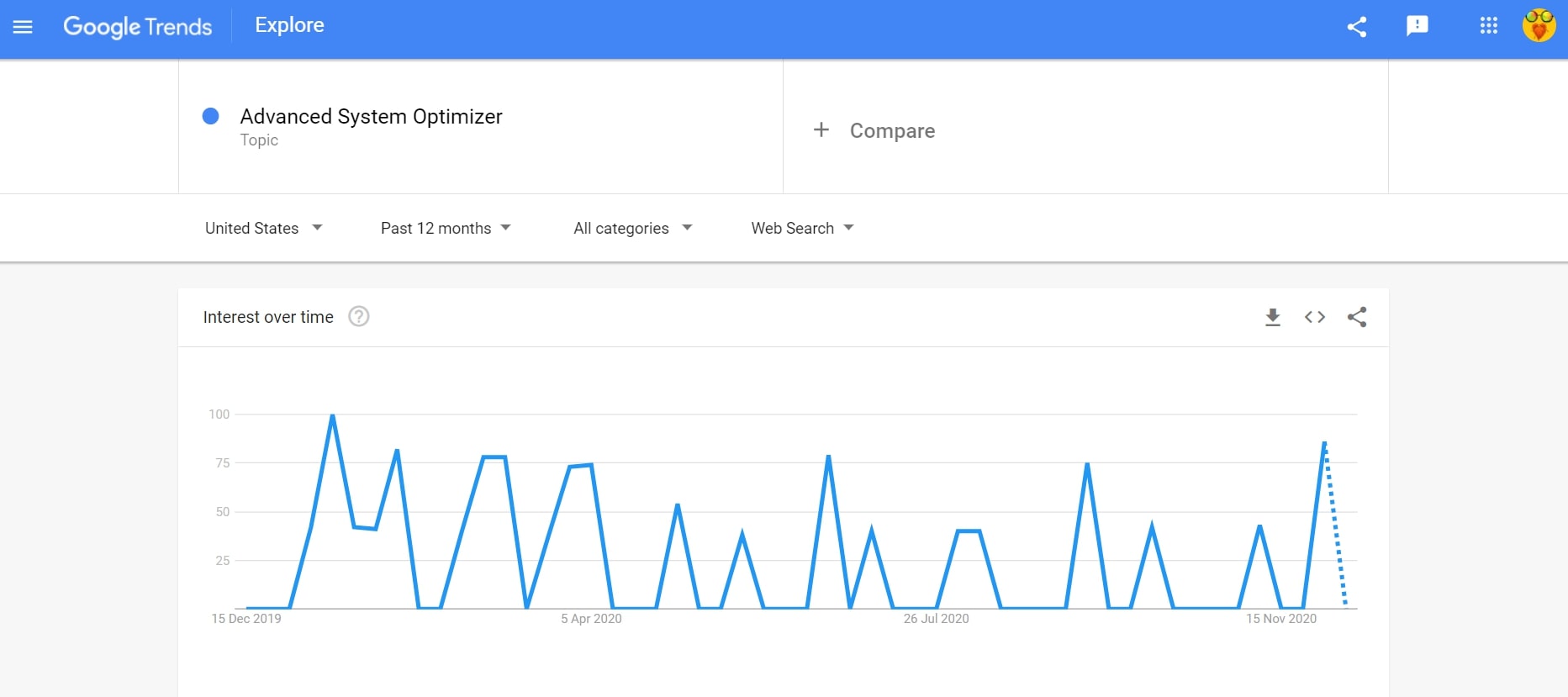Click the blue topic color dot
The image size is (1568, 697).
210,116
